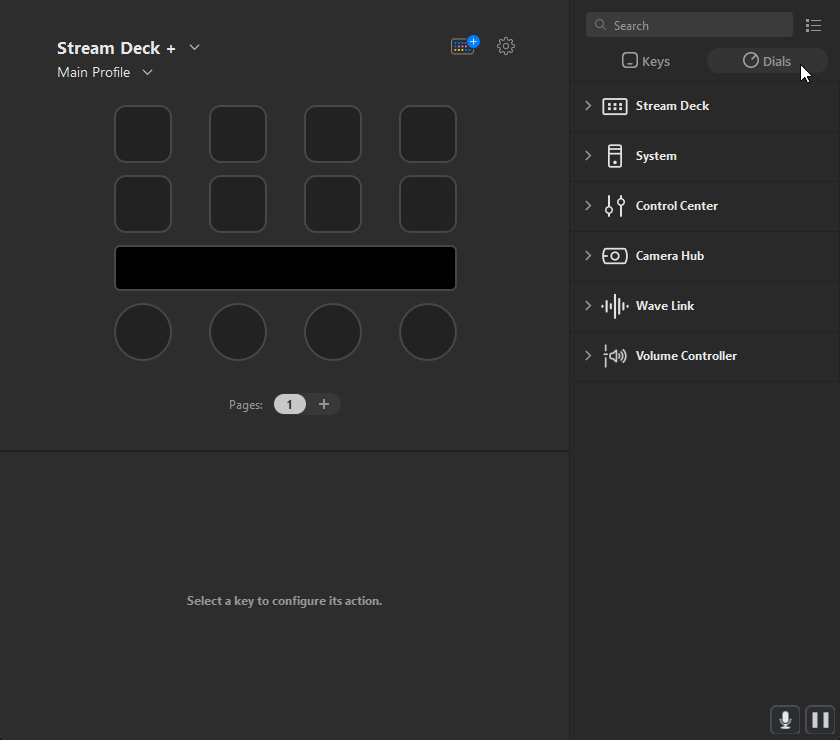Select the fourth key in the top row
This screenshot has height=740, width=840.
[x=428, y=134]
